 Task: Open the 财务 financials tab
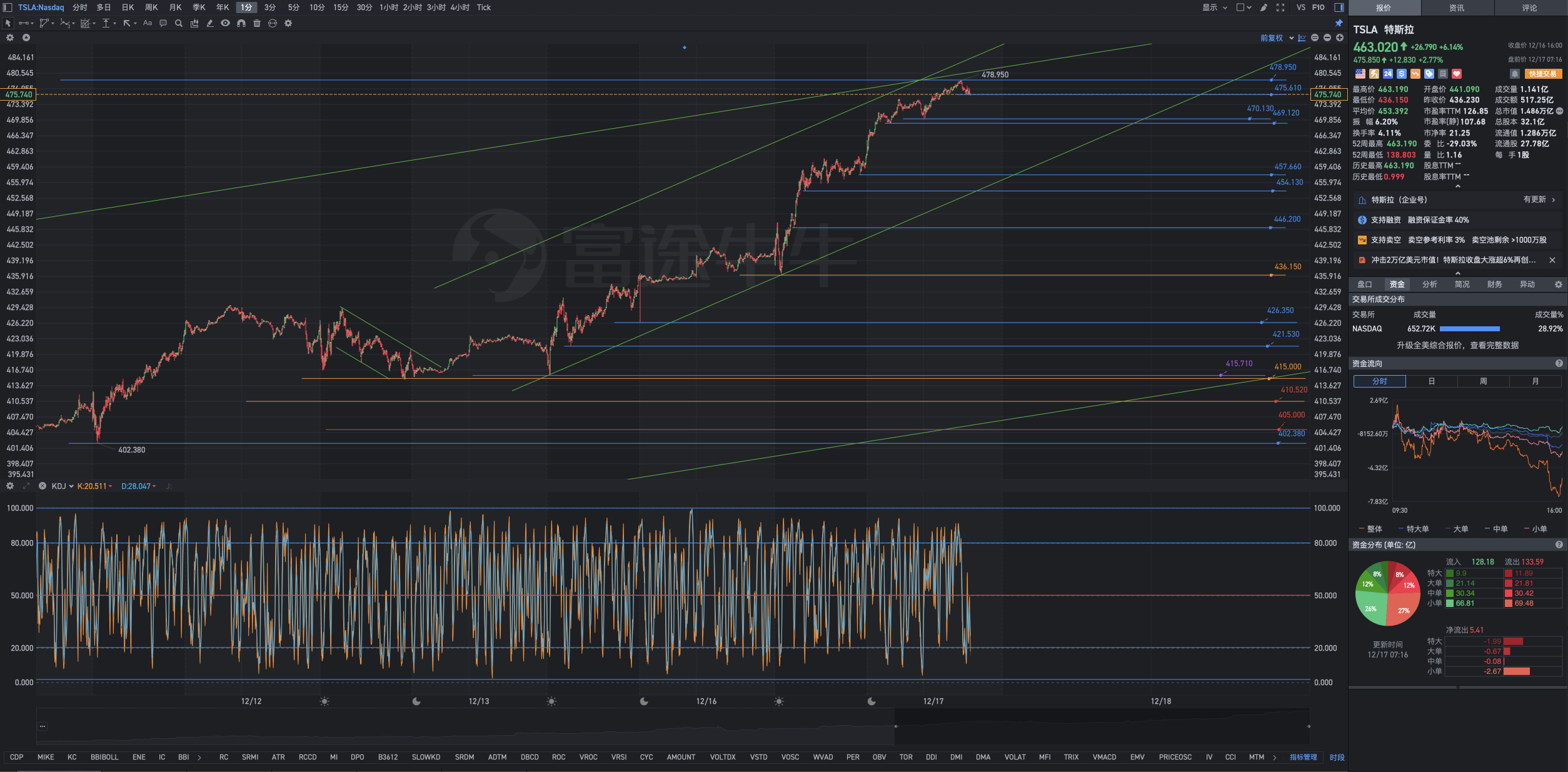point(1495,284)
